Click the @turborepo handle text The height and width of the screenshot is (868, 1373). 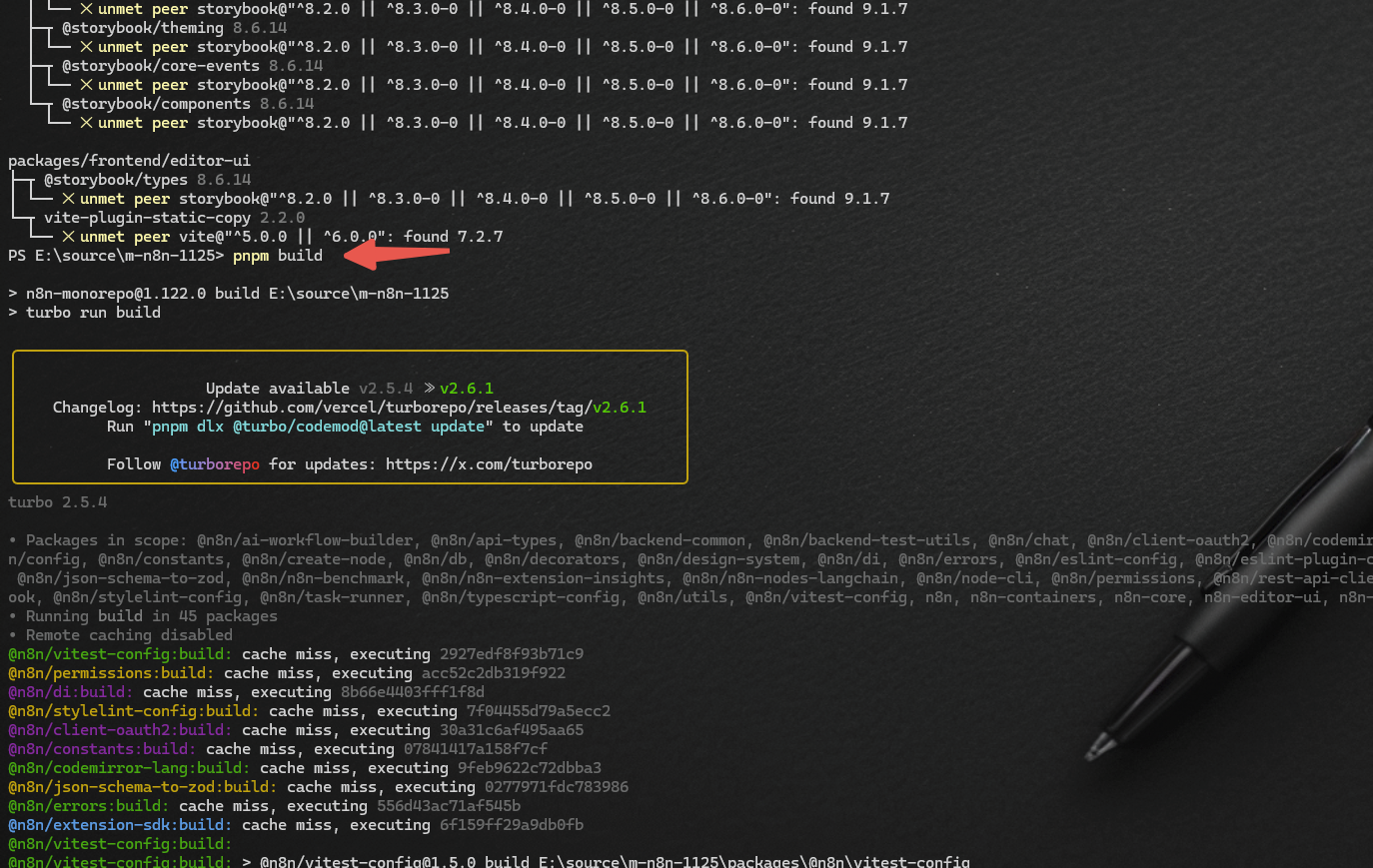(x=215, y=464)
